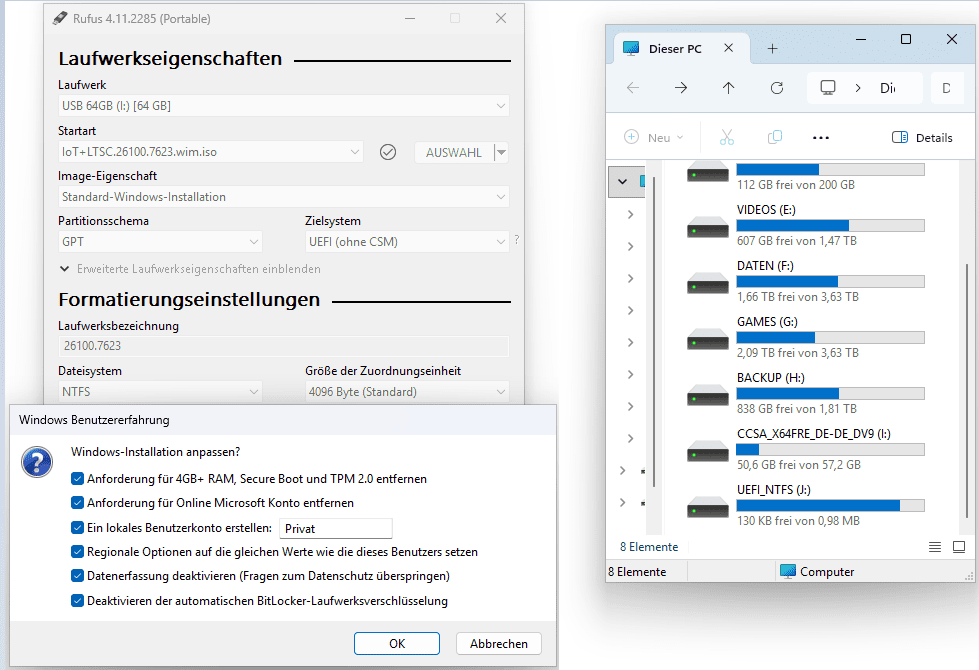Click the Computer icon in status bar

click(788, 571)
